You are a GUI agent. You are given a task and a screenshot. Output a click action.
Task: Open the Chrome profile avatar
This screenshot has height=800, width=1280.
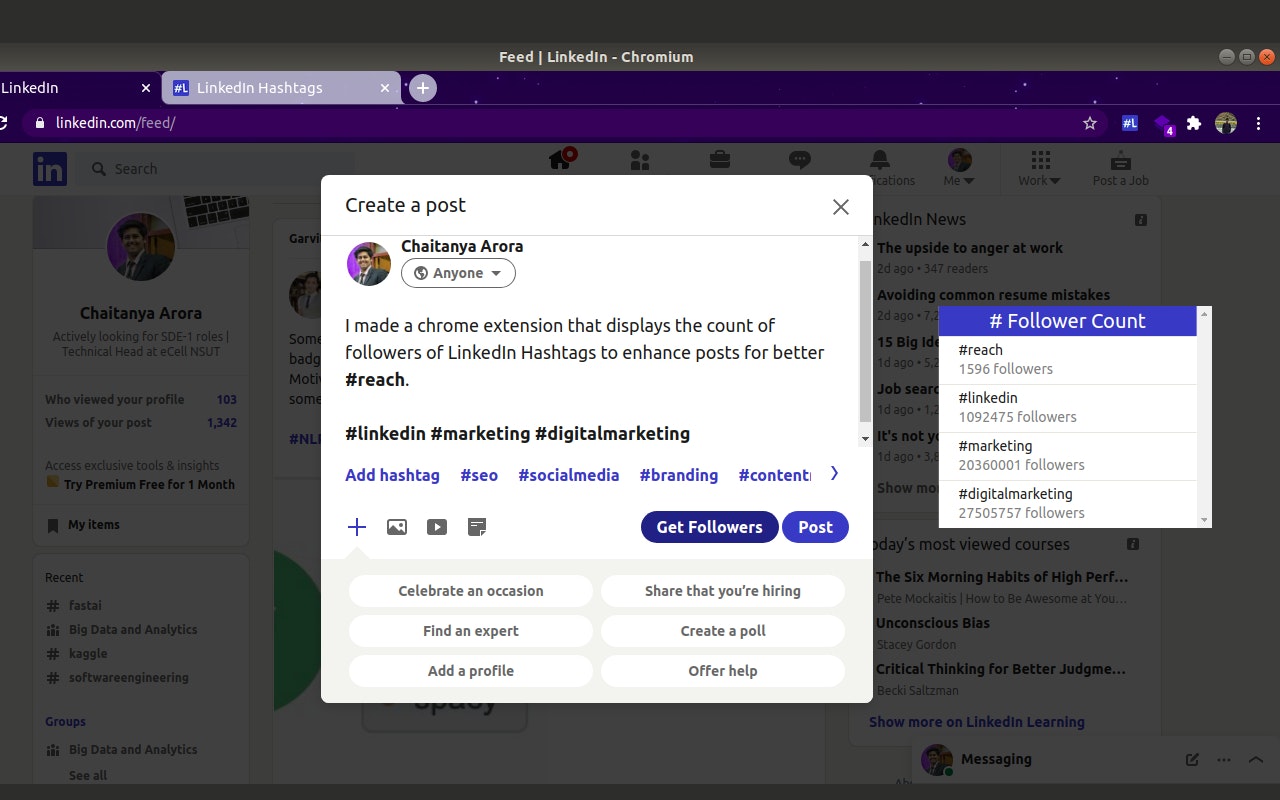1226,123
